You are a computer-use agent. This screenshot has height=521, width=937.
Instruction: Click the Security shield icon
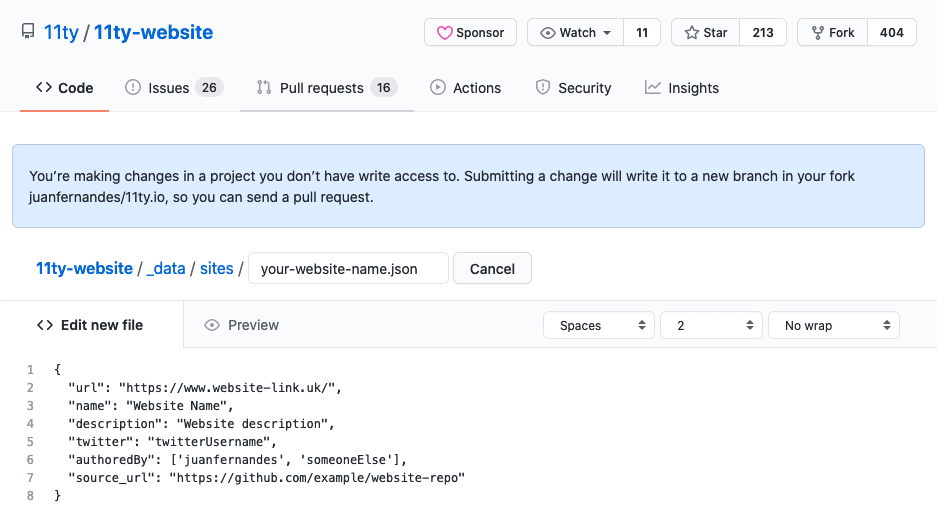pyautogui.click(x=543, y=87)
